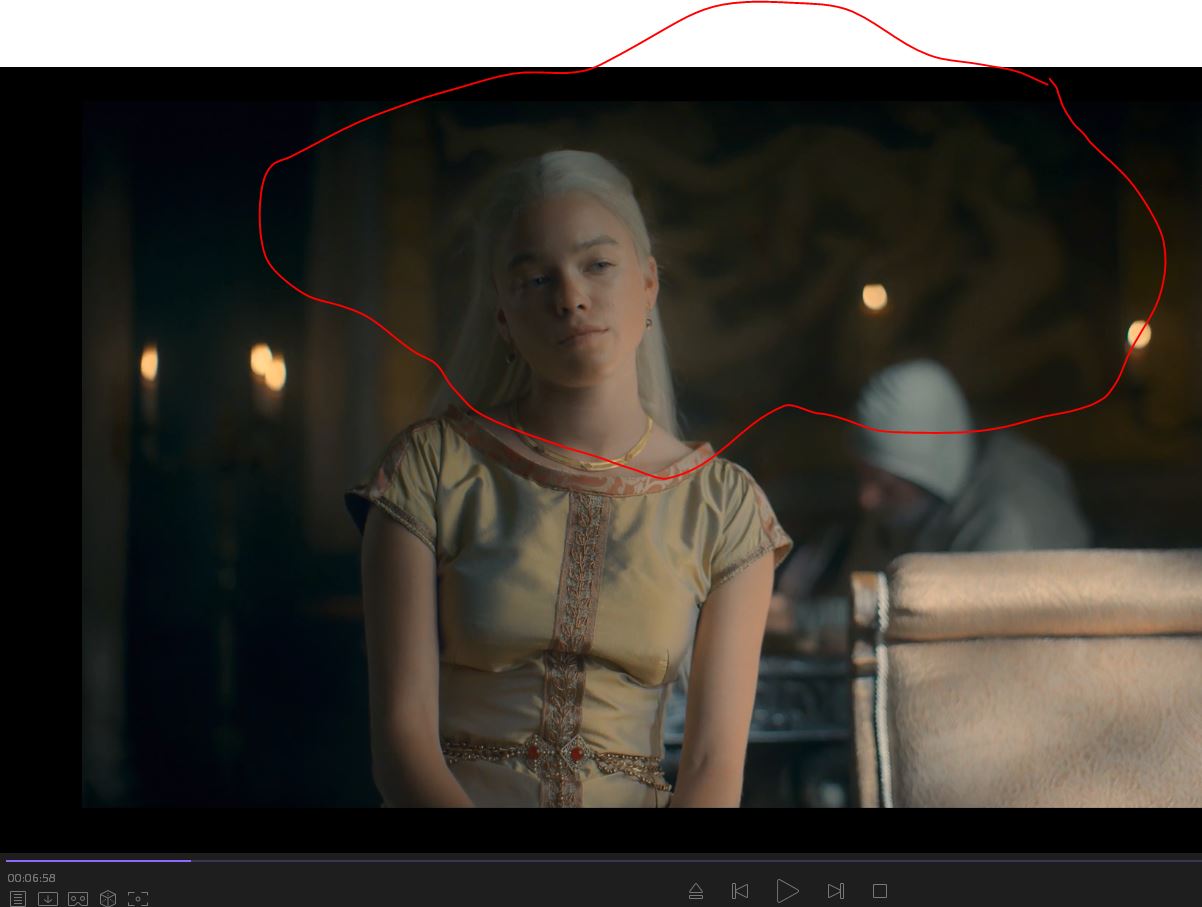Screen dimensions: 1202x907
Task: Click the gold necklace in the video frame
Action: pyautogui.click(x=590, y=452)
